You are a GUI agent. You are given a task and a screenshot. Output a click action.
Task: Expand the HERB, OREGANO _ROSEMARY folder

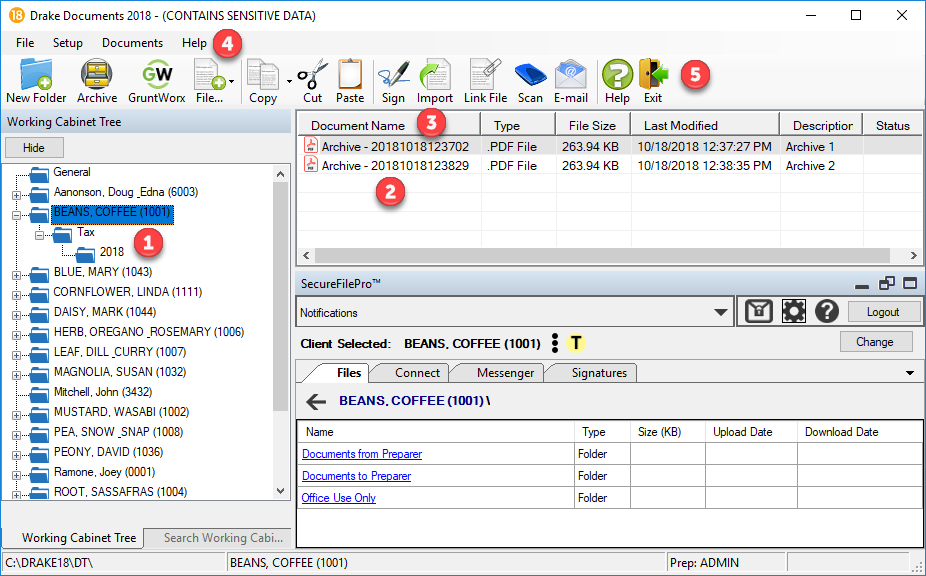16,335
